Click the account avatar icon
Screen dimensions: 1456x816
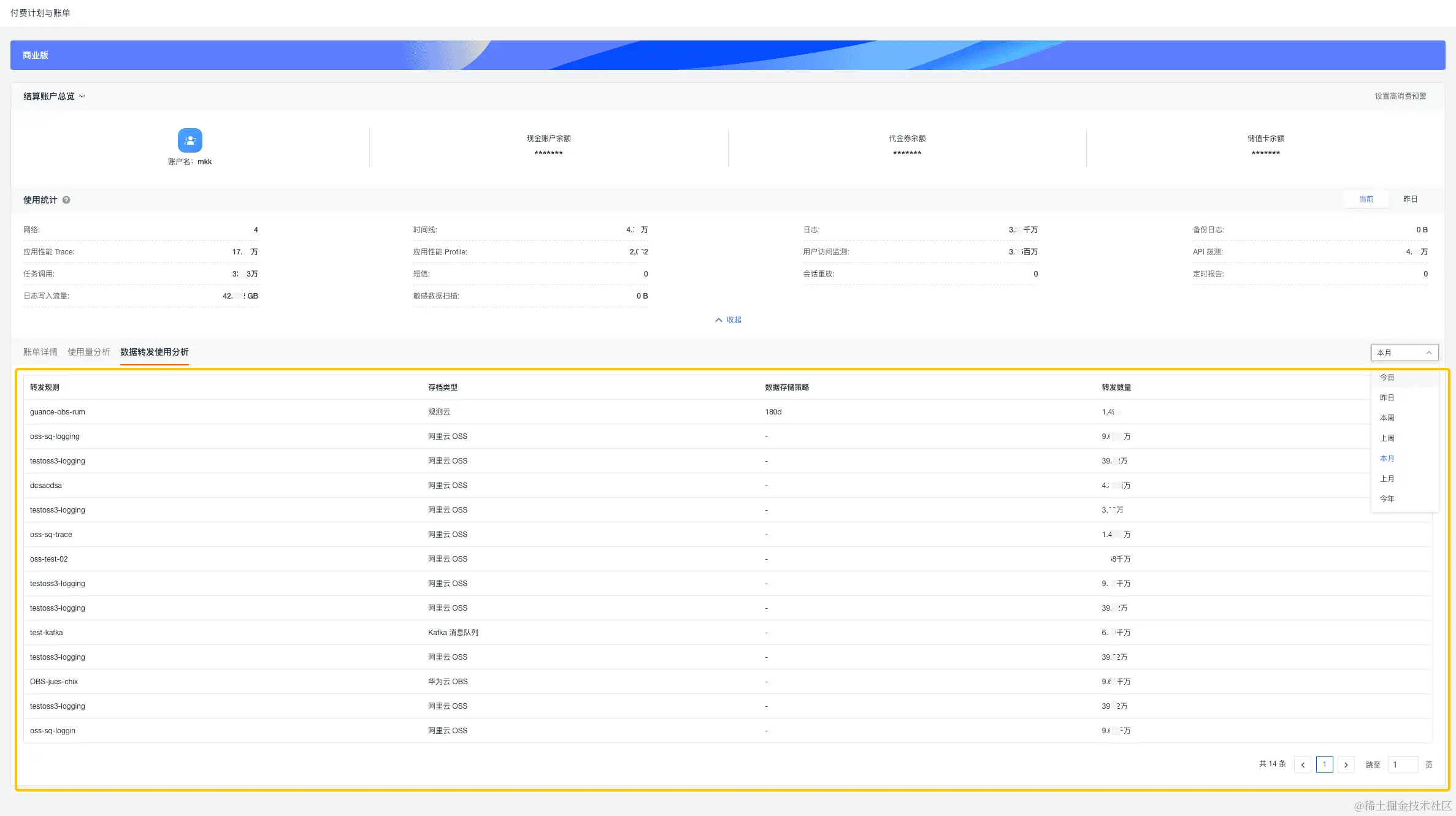pyautogui.click(x=190, y=140)
